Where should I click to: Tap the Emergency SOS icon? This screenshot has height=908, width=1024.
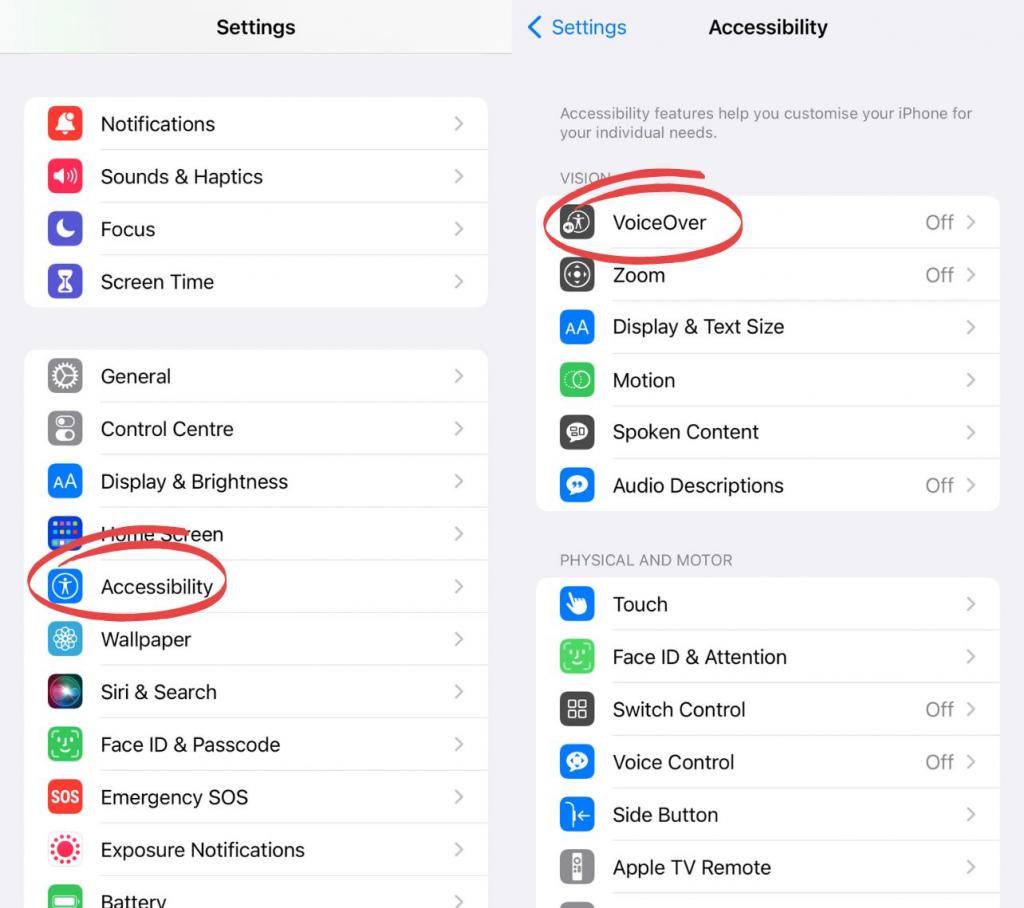click(x=65, y=797)
